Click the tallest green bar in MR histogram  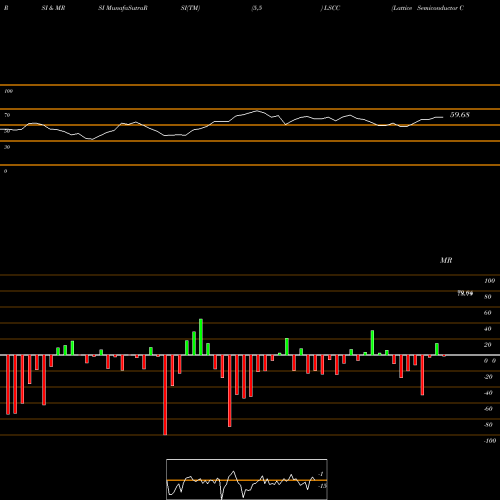coord(201,337)
